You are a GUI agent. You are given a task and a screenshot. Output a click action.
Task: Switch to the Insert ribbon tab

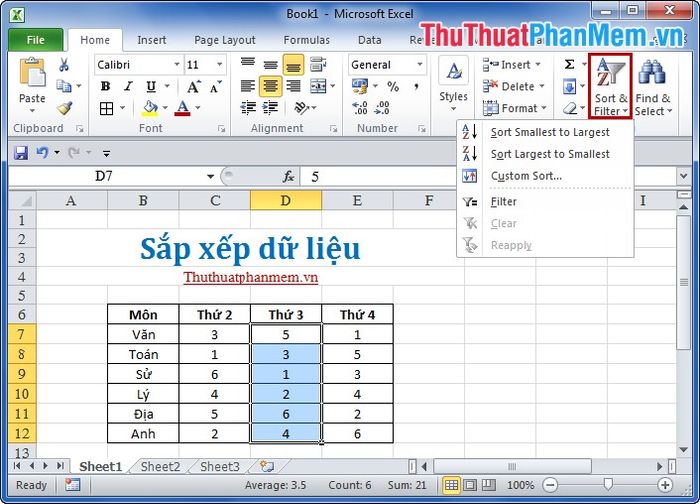(x=152, y=40)
